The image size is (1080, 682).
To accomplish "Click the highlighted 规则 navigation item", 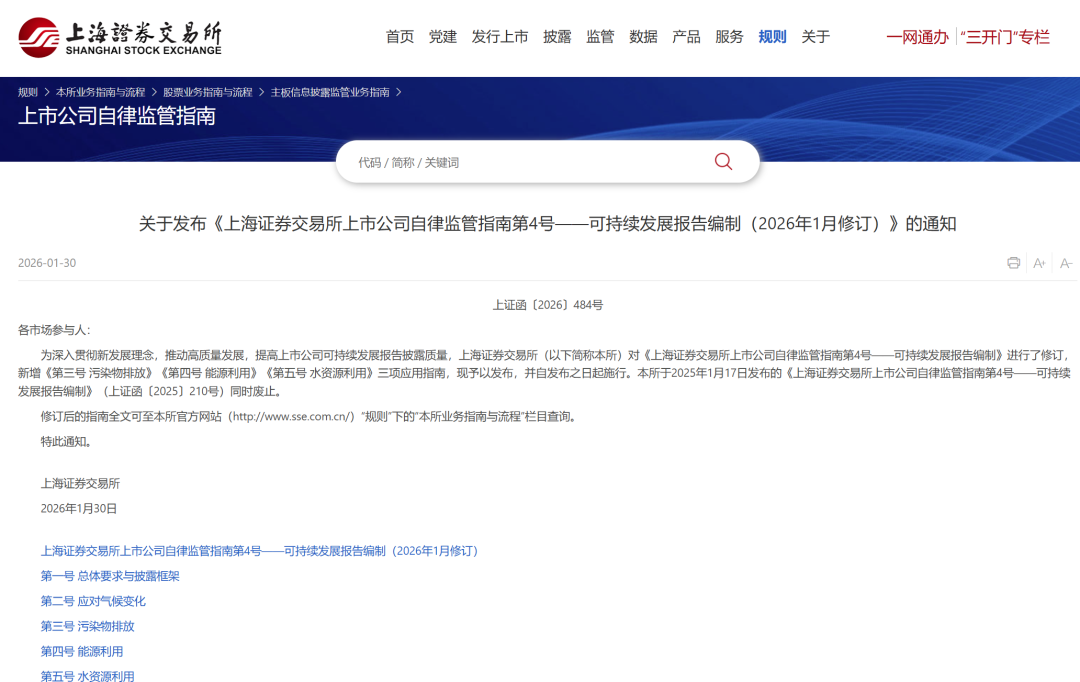I will pyautogui.click(x=772, y=36).
